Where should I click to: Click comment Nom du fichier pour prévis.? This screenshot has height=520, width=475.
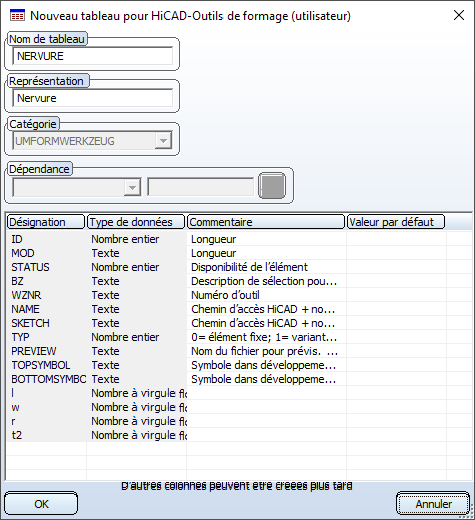(265, 351)
